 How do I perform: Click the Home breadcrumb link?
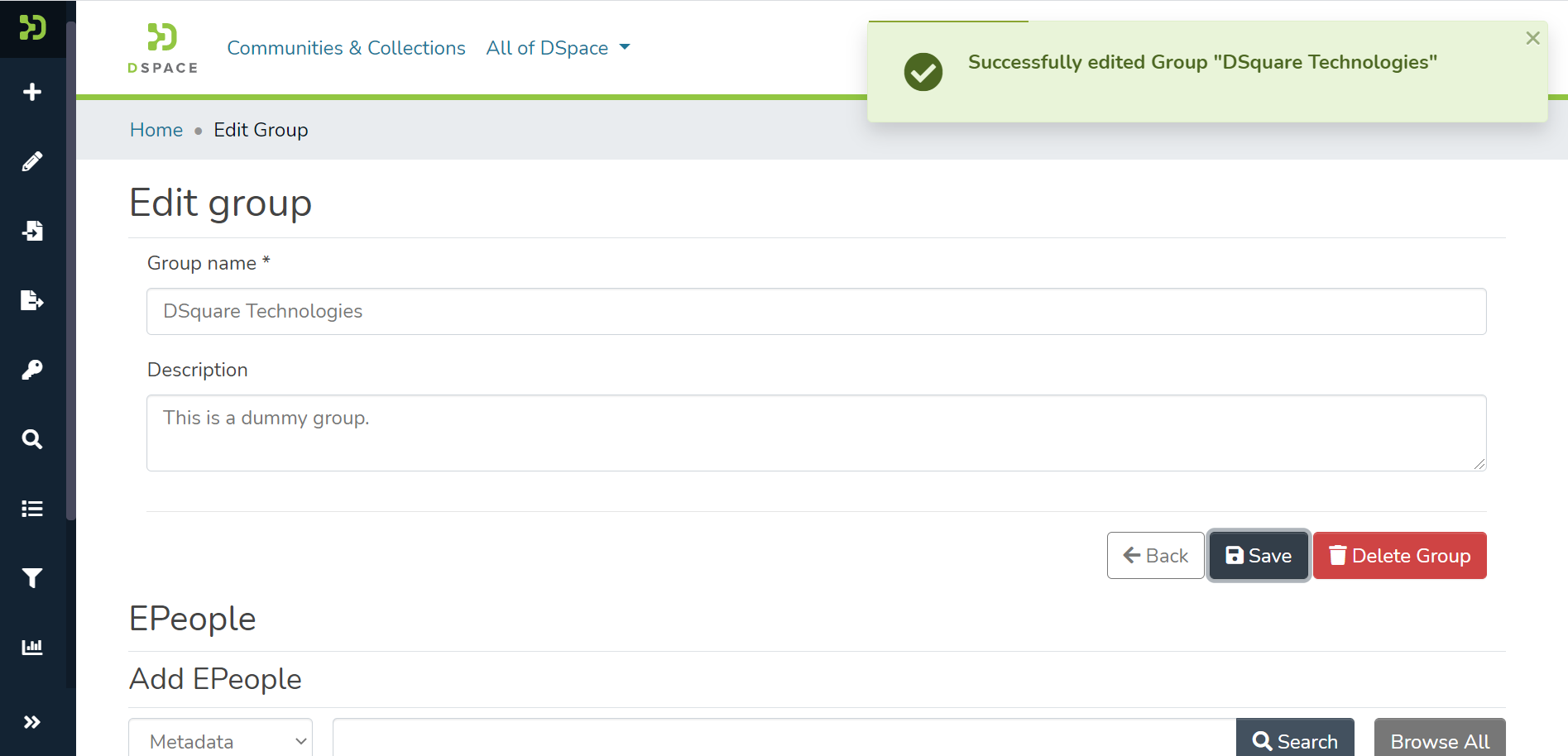[x=156, y=130]
